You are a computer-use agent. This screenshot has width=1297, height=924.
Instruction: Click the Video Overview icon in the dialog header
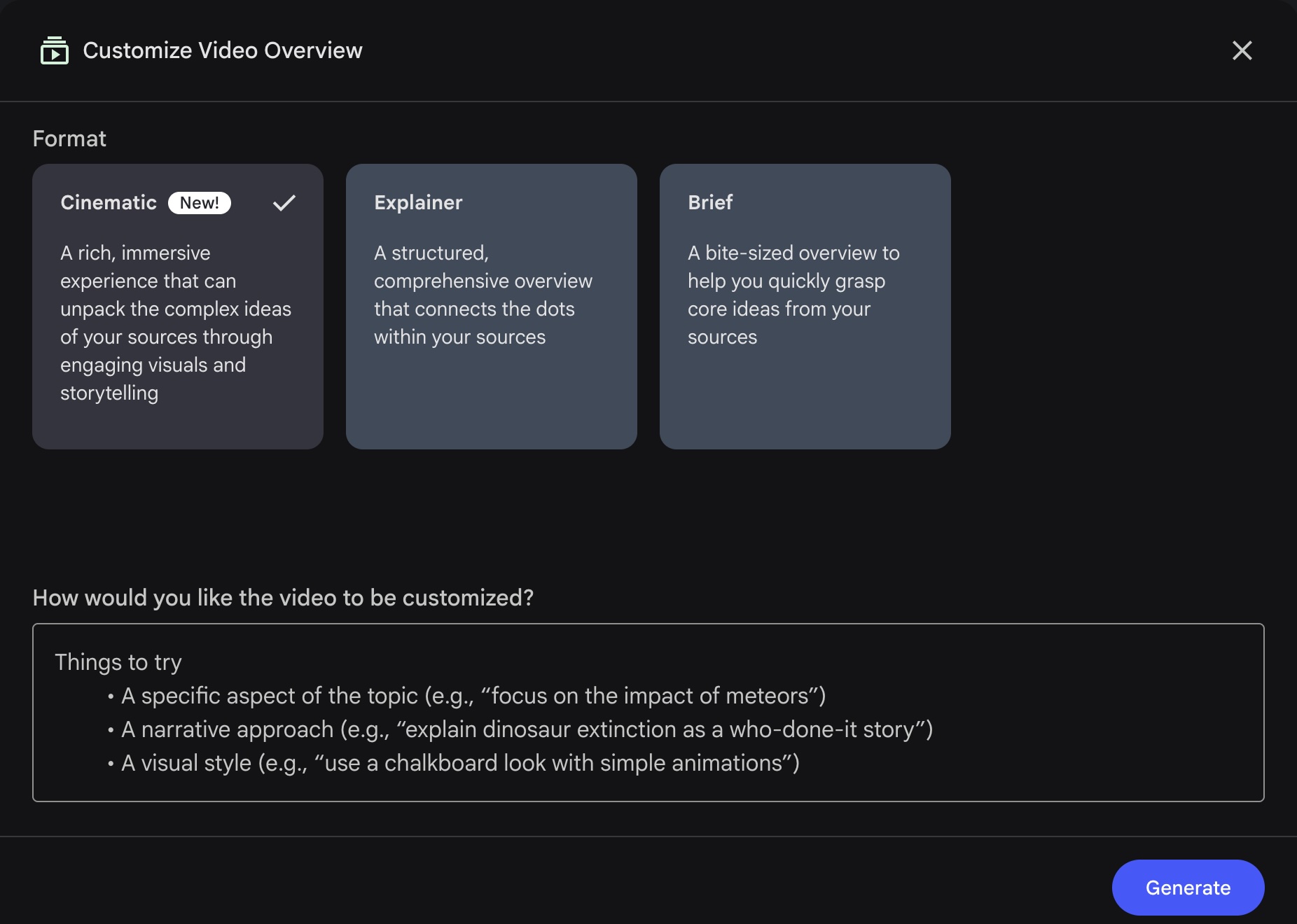point(55,50)
